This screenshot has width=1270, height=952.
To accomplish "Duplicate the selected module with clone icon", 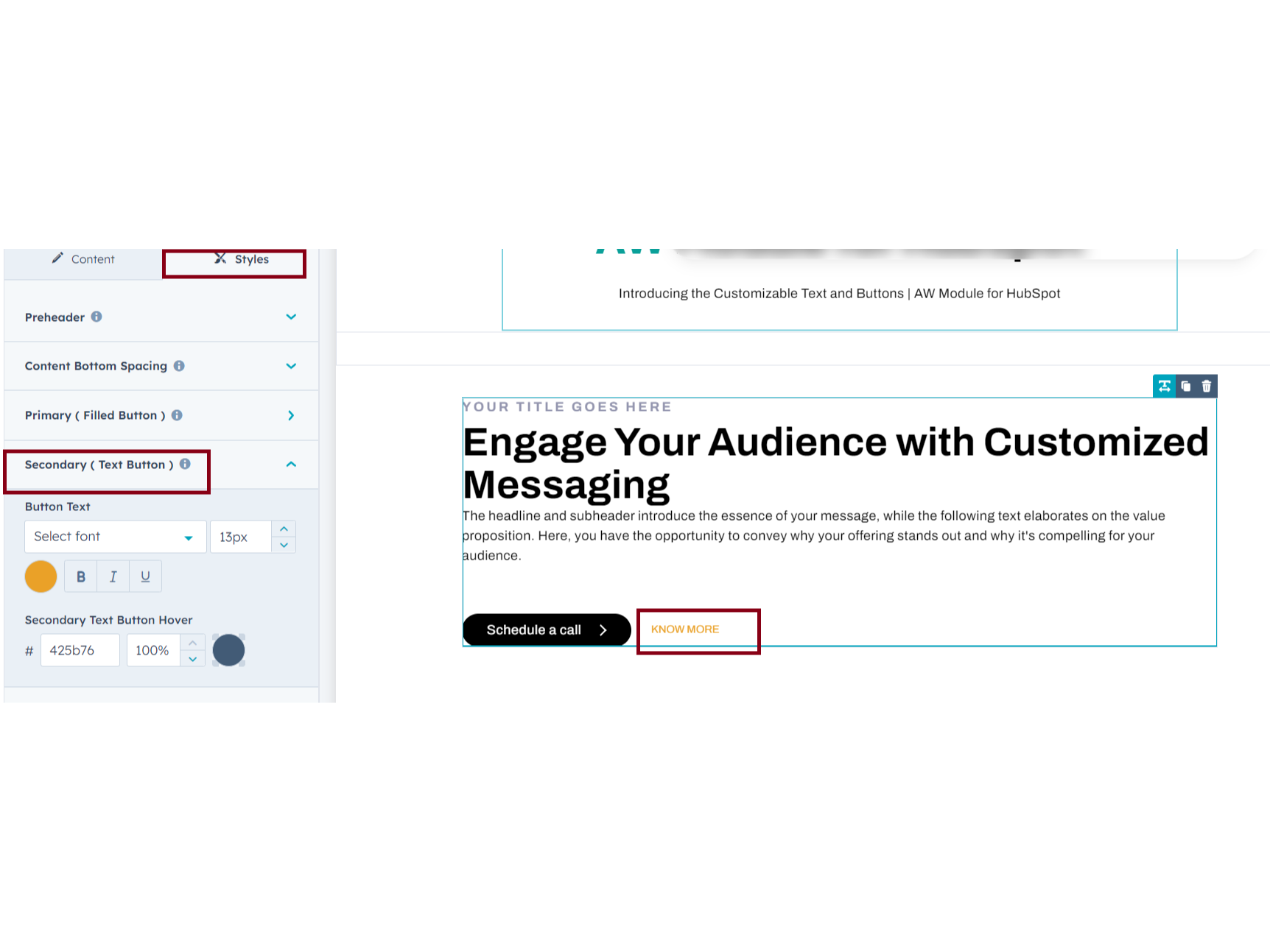I will 1185,387.
